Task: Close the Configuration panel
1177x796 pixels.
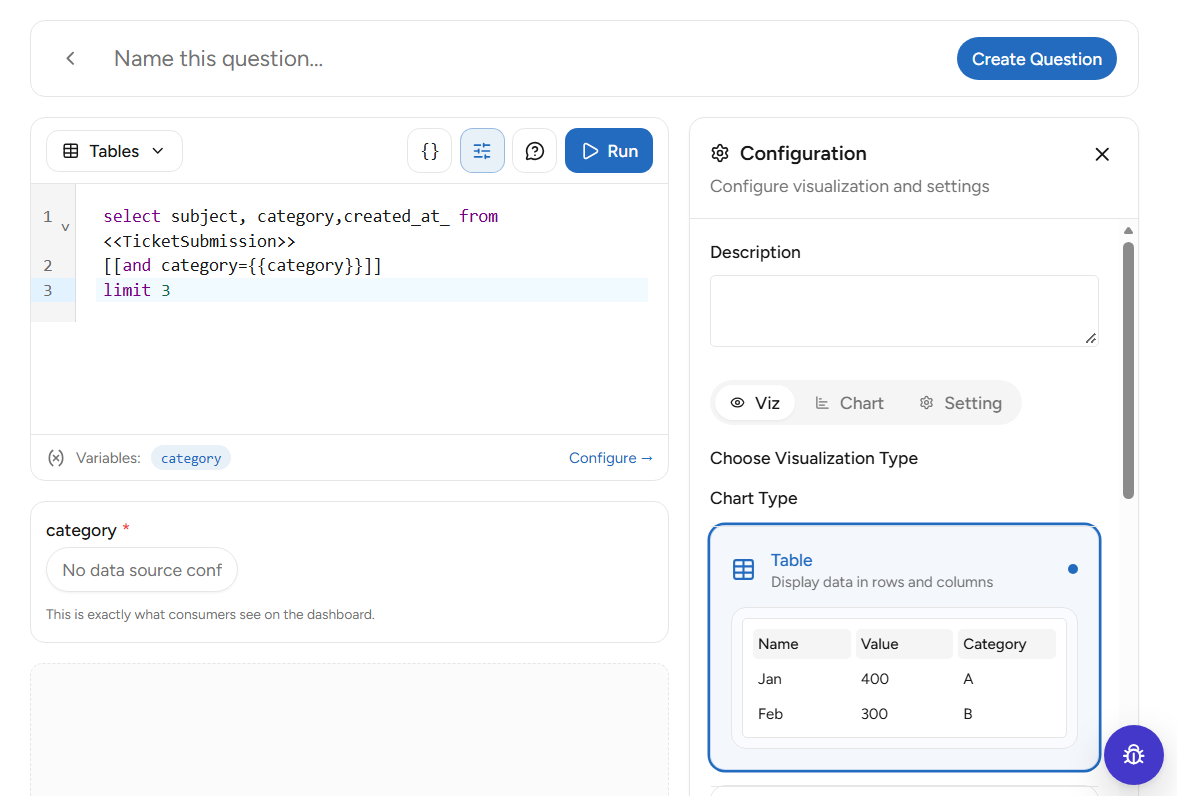Action: [x=1101, y=154]
